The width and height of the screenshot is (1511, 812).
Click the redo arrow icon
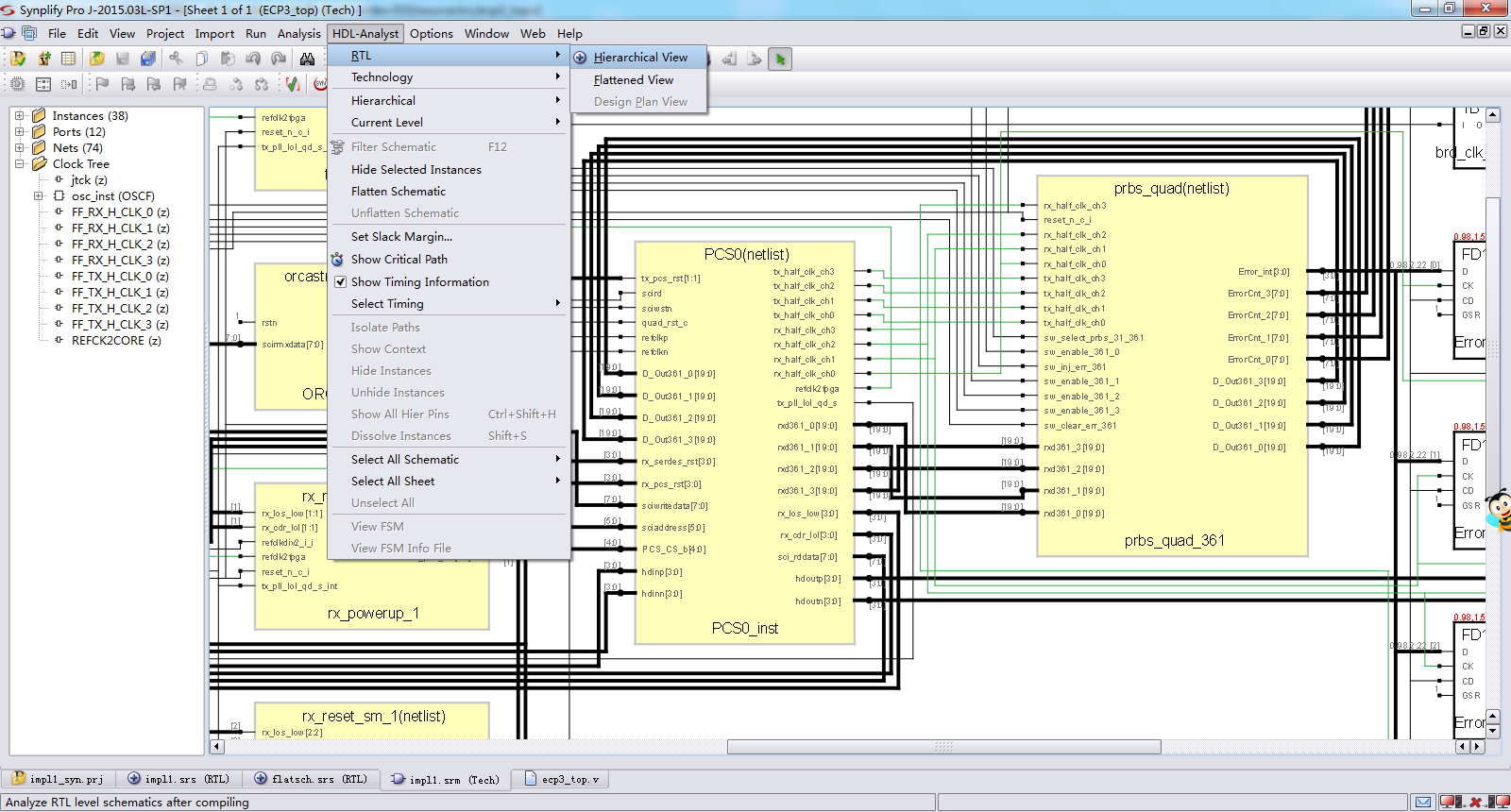tap(278, 59)
